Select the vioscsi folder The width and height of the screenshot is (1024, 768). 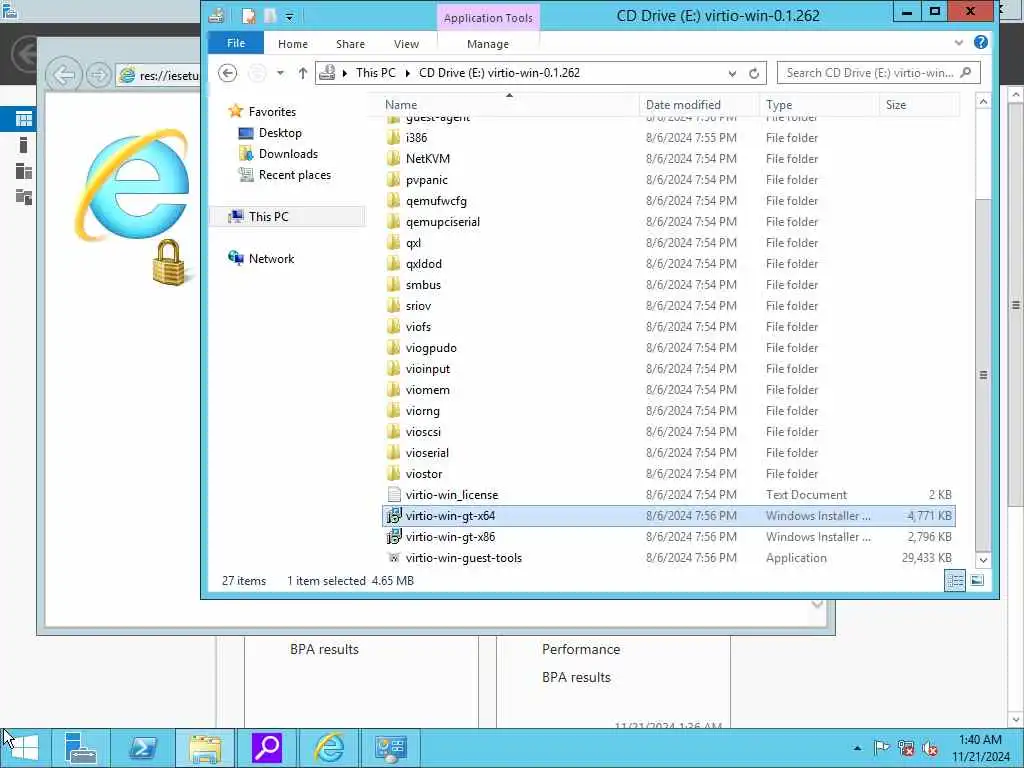click(423, 432)
